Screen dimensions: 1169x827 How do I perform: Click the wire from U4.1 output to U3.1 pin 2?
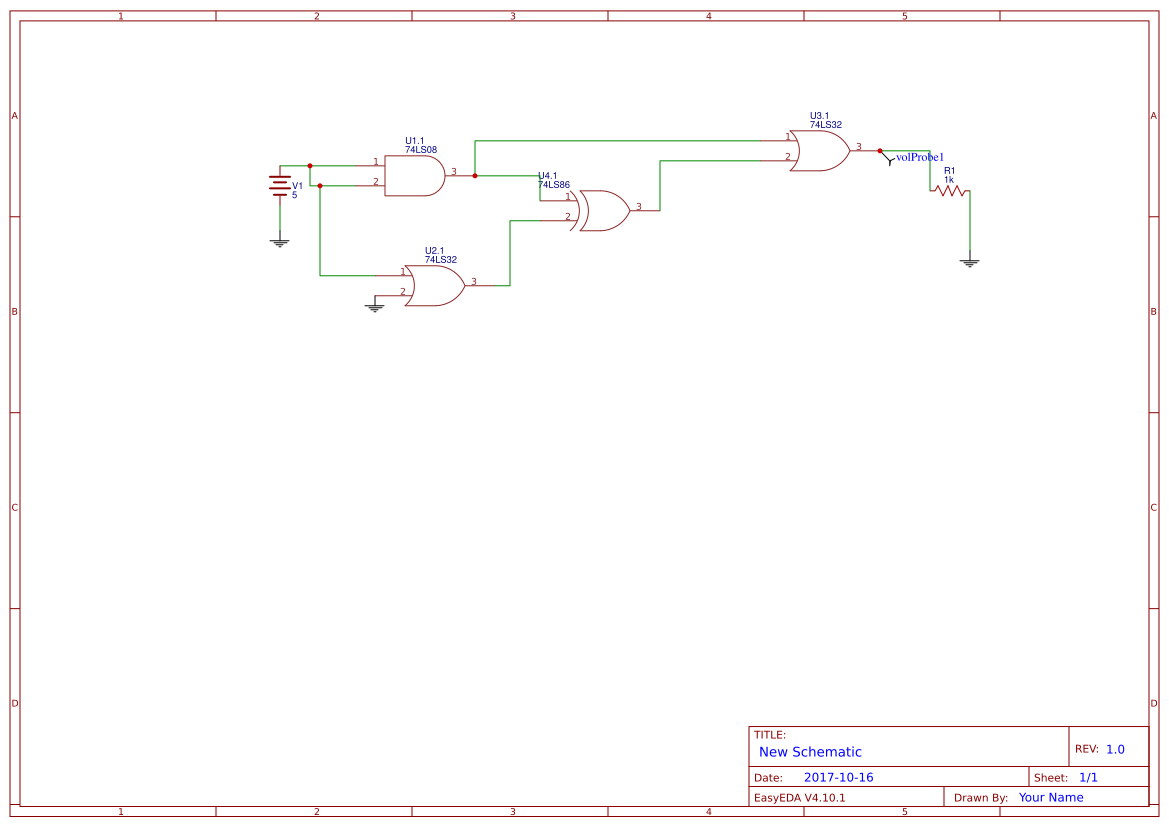pos(660,186)
